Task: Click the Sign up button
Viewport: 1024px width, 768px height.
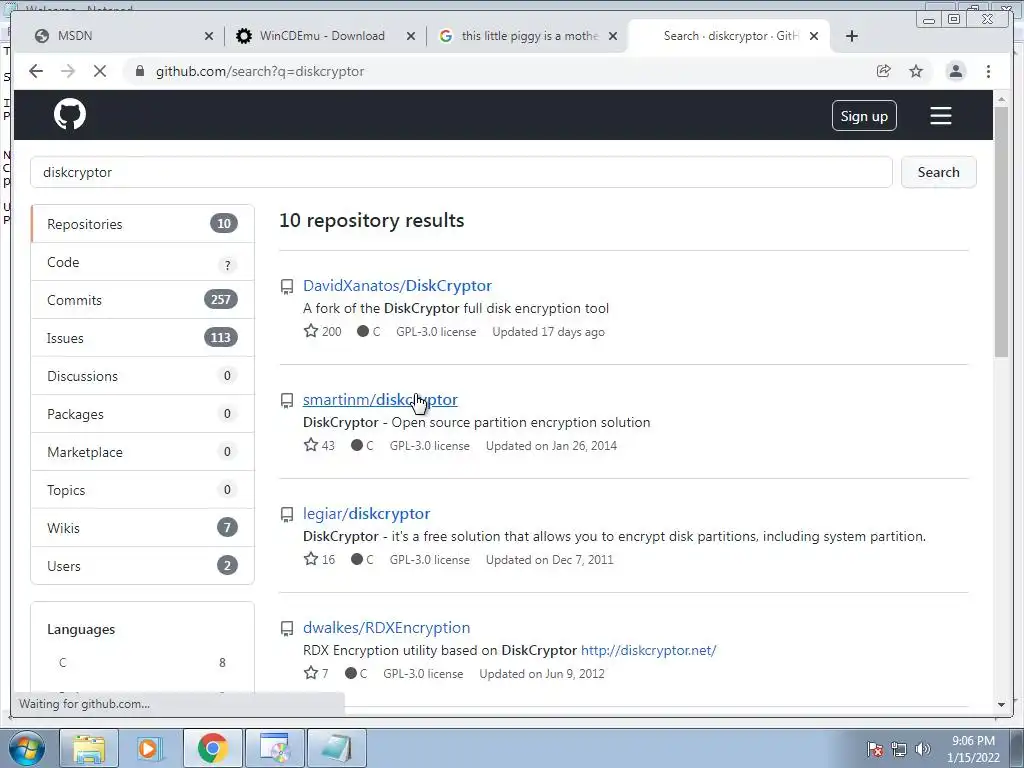Action: click(x=864, y=116)
